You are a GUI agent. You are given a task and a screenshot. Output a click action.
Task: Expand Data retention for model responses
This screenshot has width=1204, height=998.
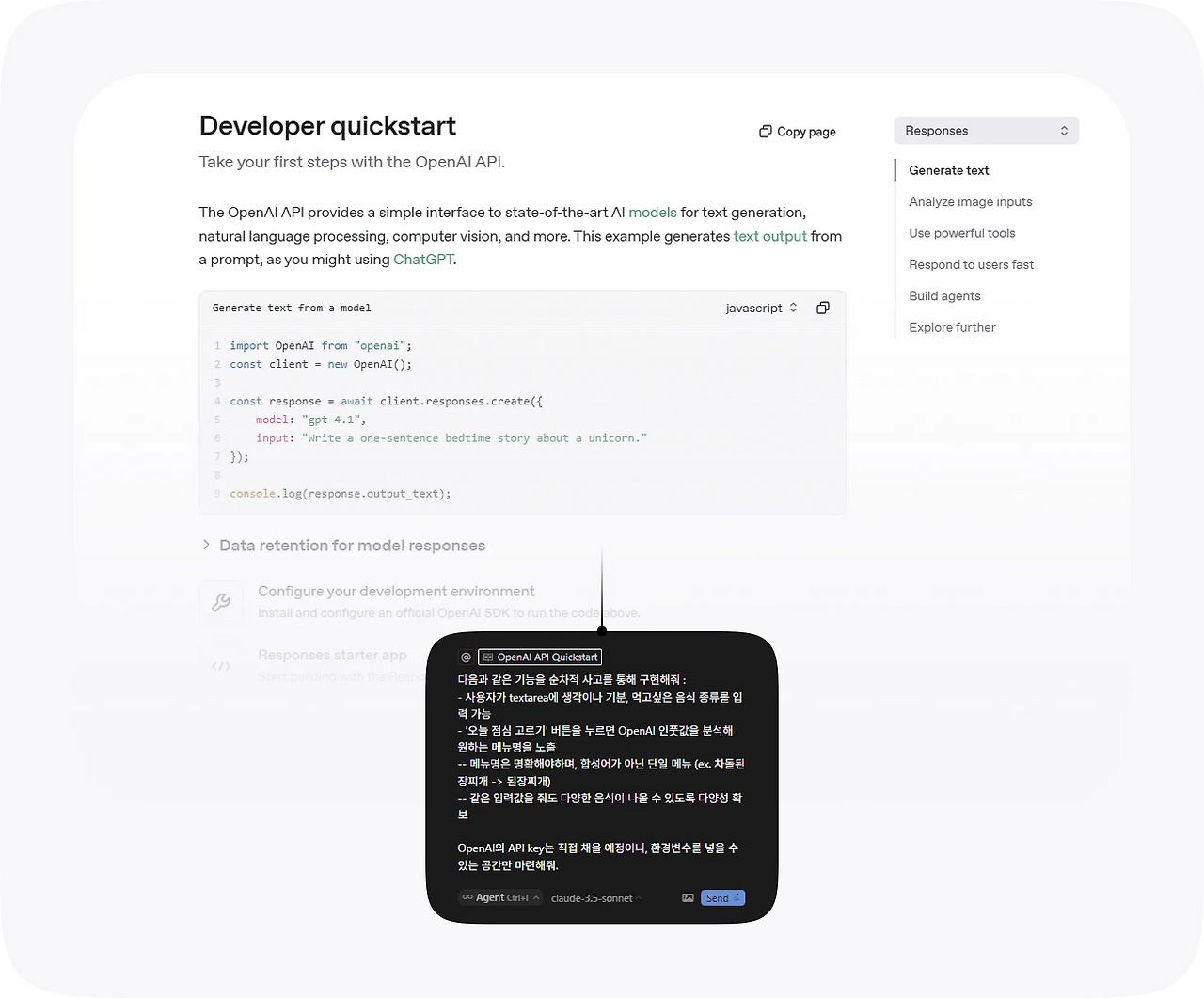tap(344, 546)
